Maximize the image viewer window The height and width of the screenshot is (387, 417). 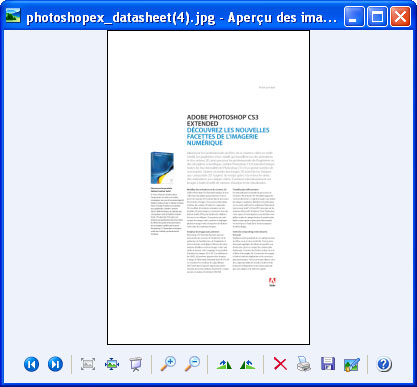[x=377, y=16]
